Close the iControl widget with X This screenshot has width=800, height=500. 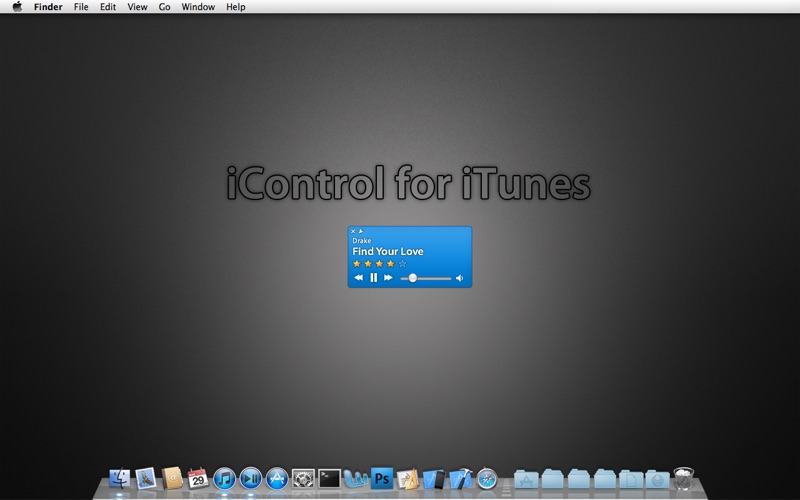point(353,231)
